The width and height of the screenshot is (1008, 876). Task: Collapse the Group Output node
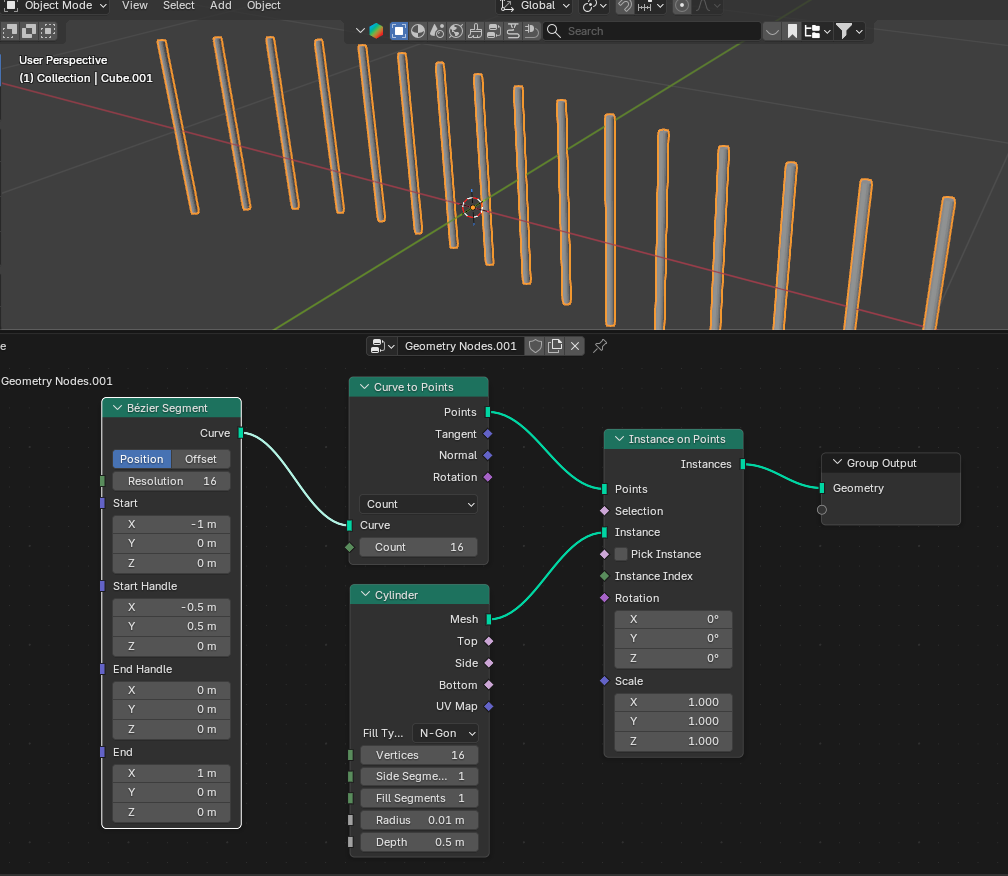tap(837, 462)
